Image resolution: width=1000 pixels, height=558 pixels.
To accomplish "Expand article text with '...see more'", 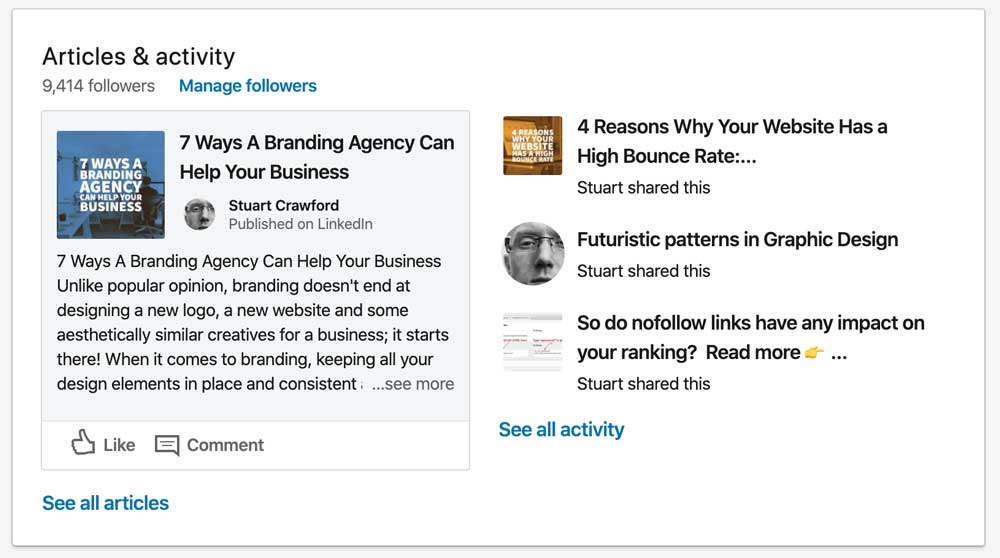I will [x=413, y=384].
